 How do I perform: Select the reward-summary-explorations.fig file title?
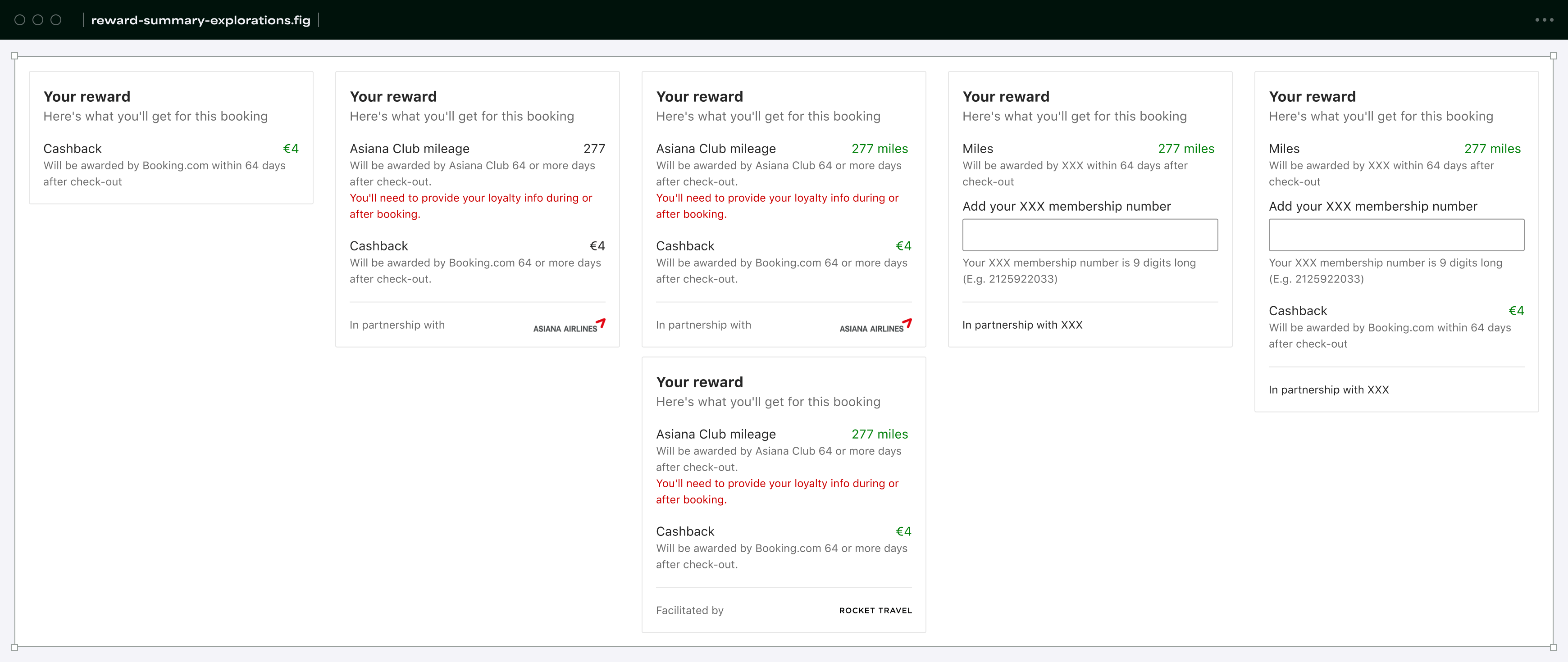(201, 20)
